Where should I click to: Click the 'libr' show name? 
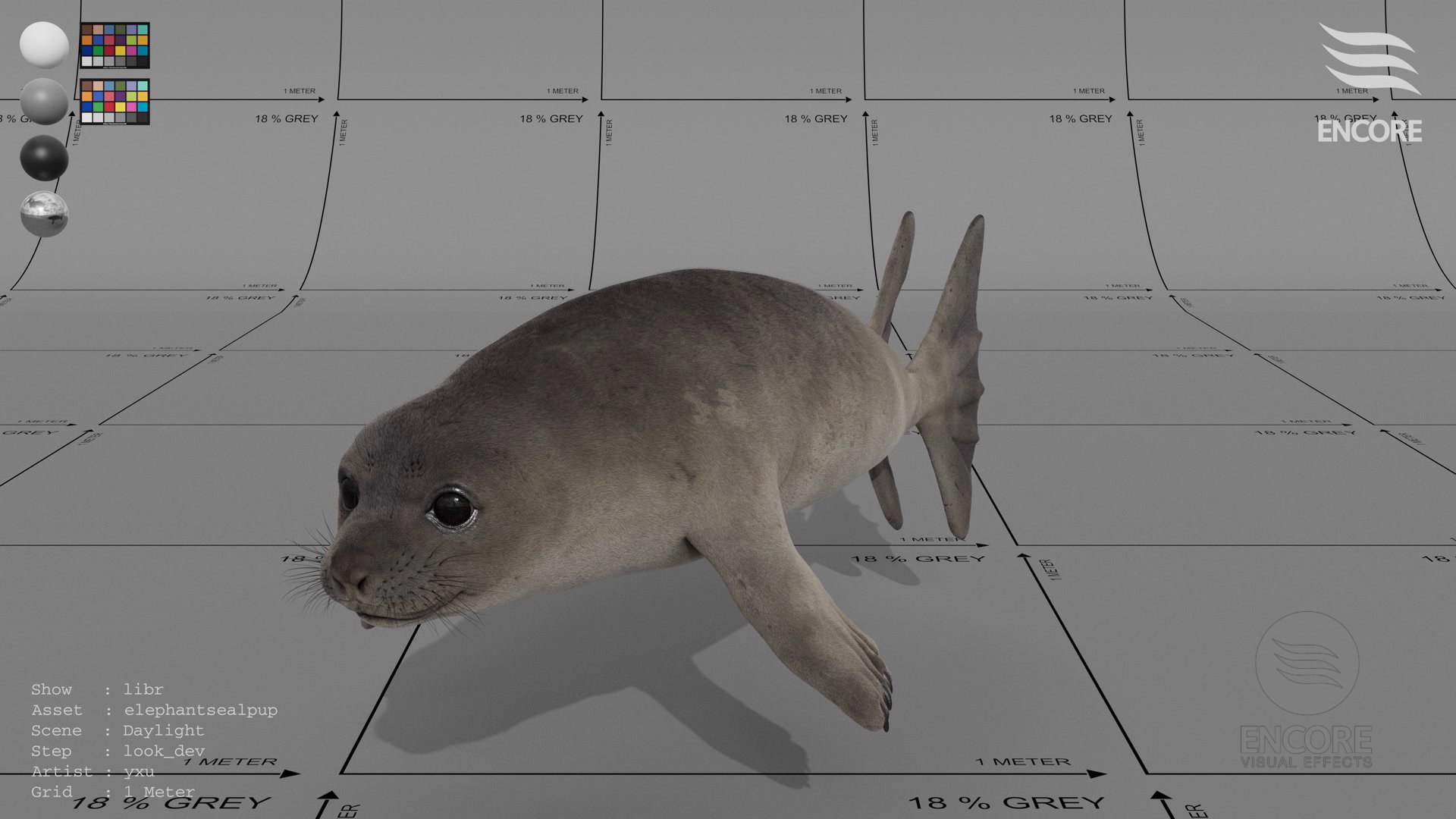pyautogui.click(x=143, y=690)
